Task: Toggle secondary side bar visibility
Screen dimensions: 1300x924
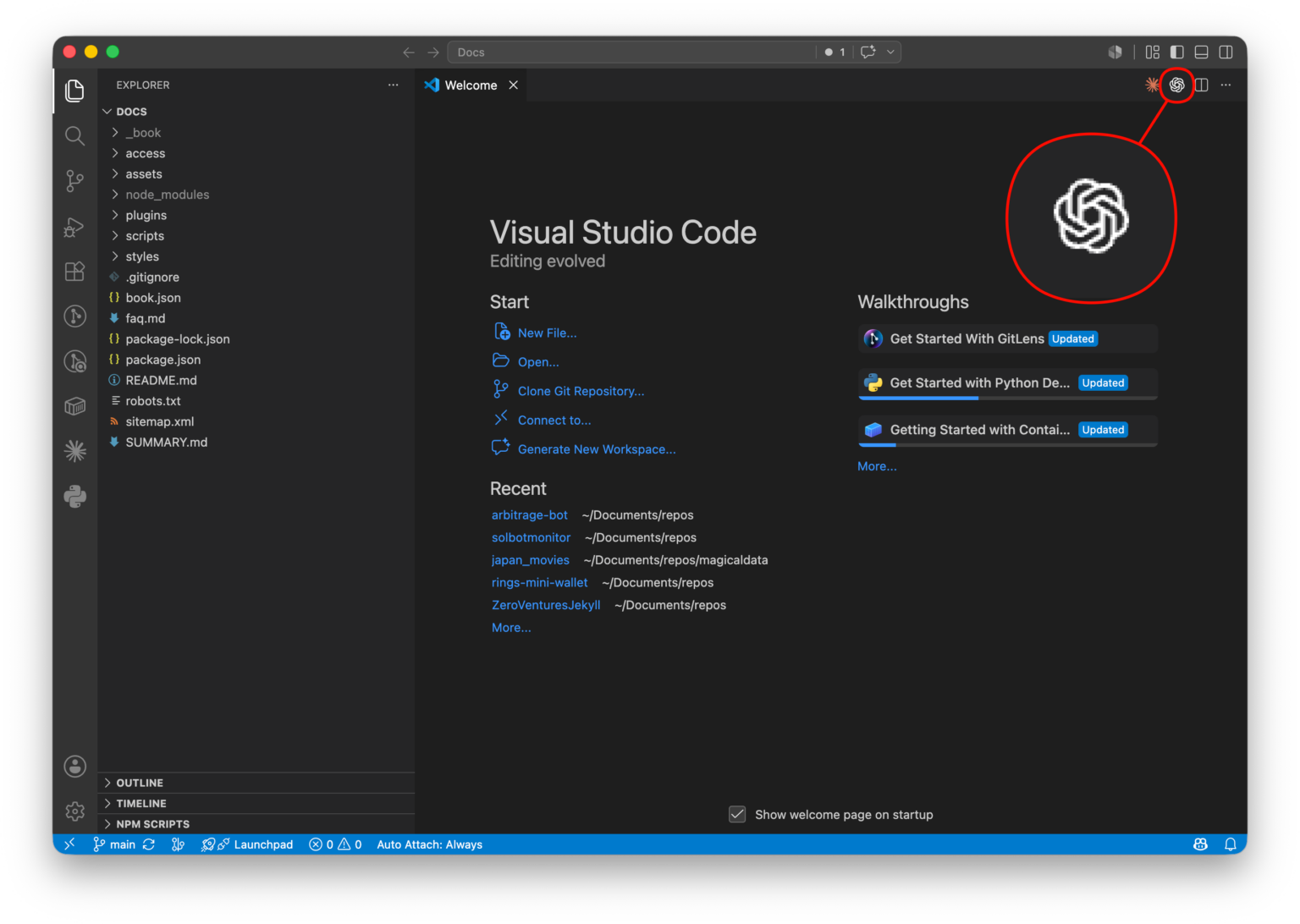Action: [x=1226, y=52]
